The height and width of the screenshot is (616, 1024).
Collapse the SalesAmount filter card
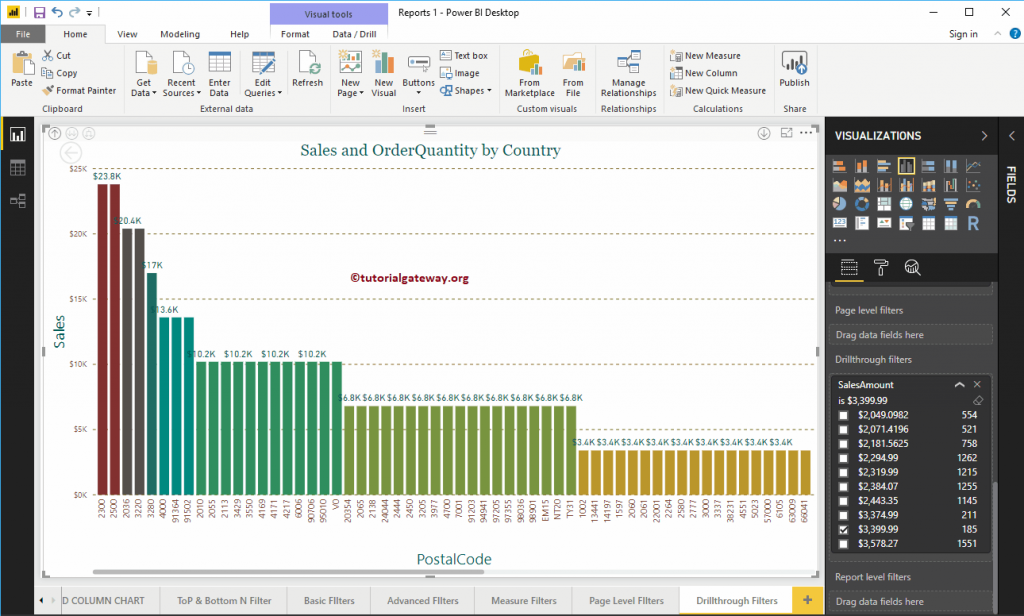pyautogui.click(x=959, y=384)
